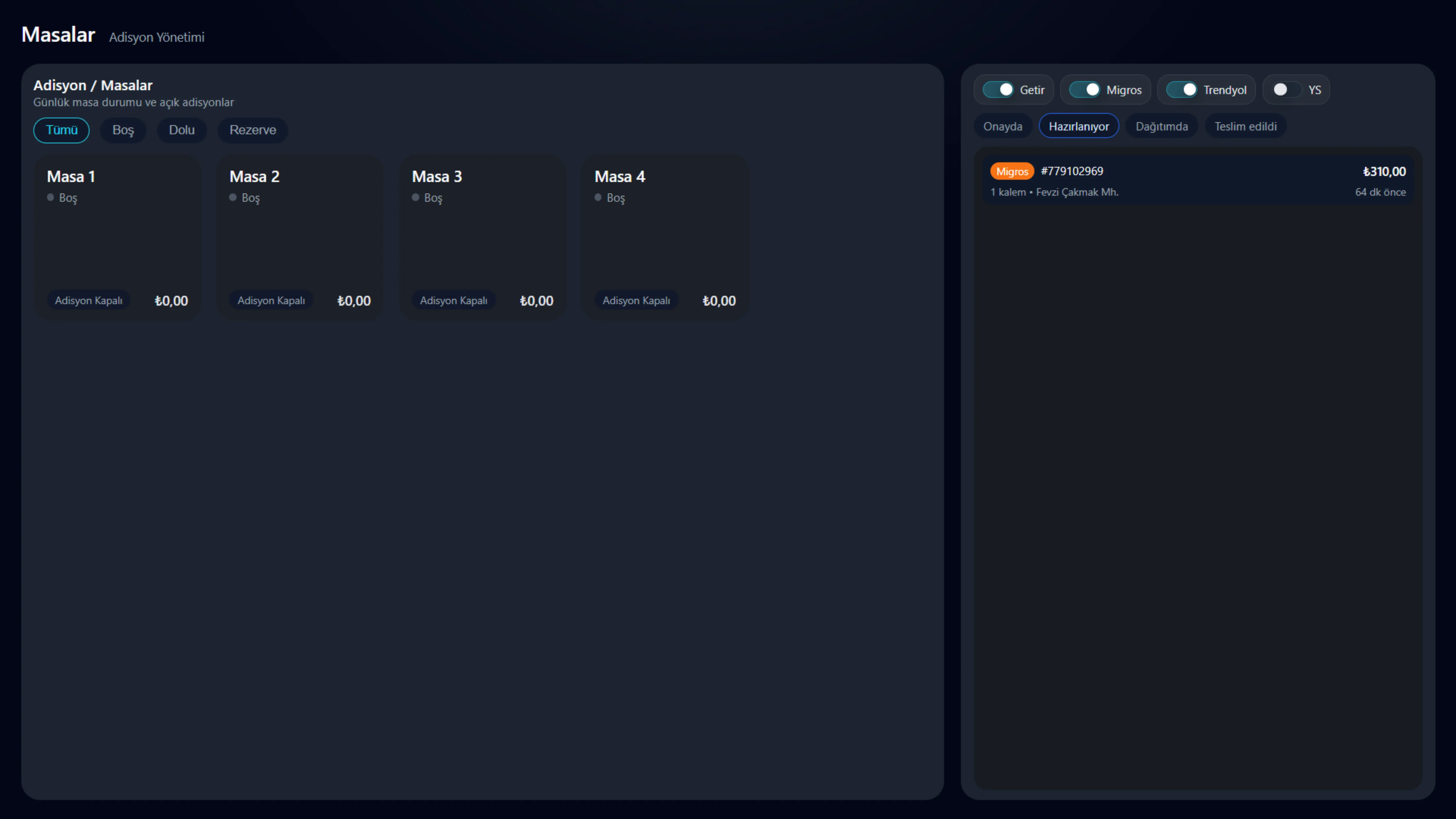1456x819 pixels.
Task: Toggle the Getir delivery switch
Action: point(998,90)
